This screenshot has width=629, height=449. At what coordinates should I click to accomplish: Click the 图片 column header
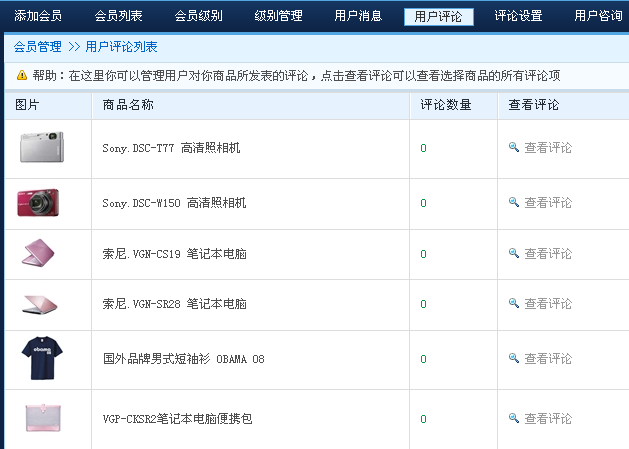pyautogui.click(x=27, y=105)
